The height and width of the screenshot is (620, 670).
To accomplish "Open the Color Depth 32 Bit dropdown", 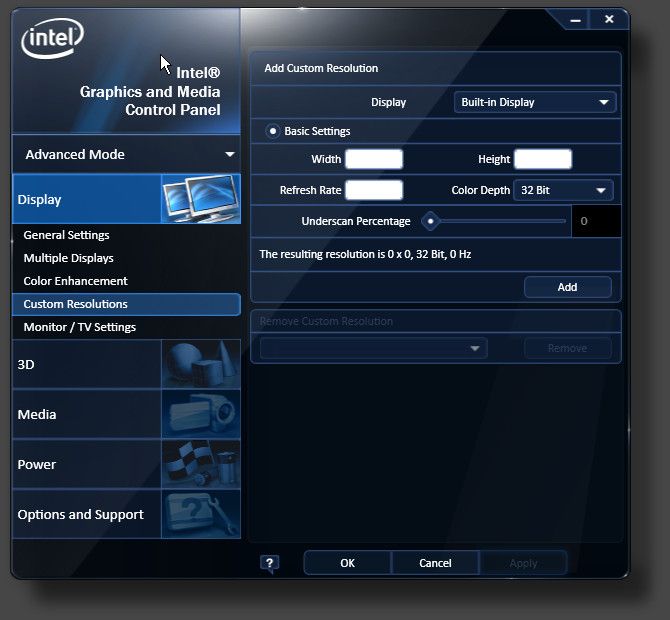I will 563,190.
